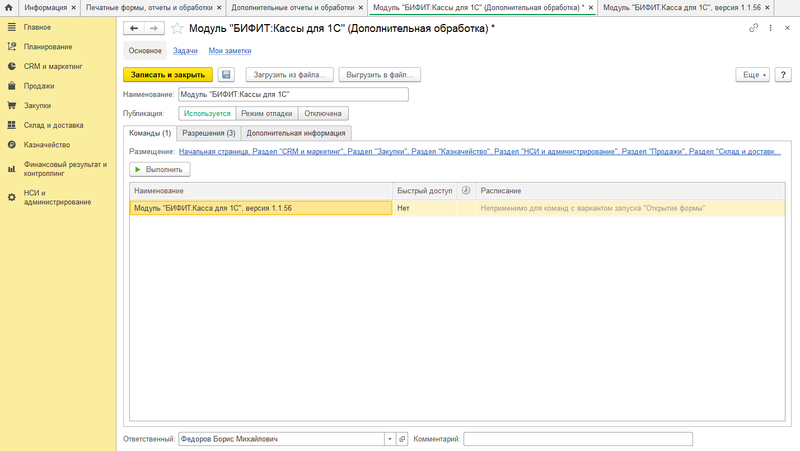This screenshot has height=451, width=800.
Task: Click the clock column header icon
Action: pos(466,190)
